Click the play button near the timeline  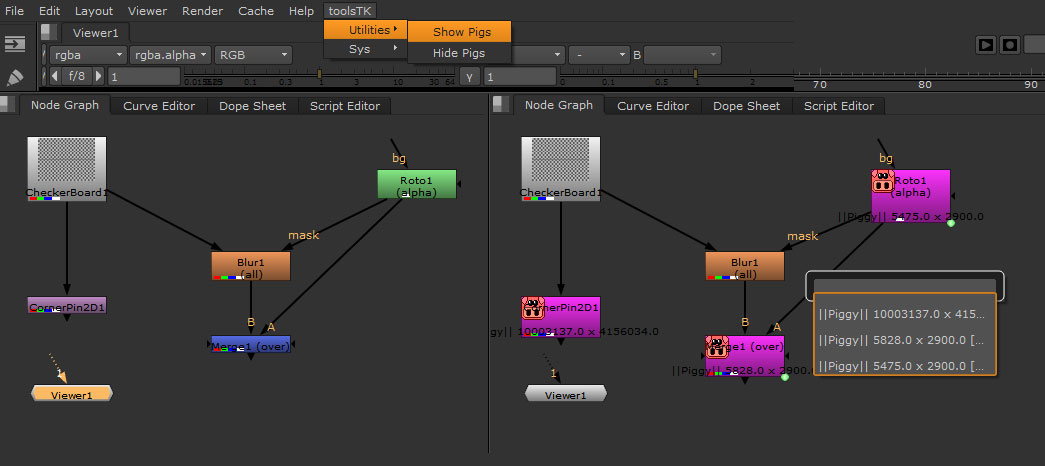985,45
